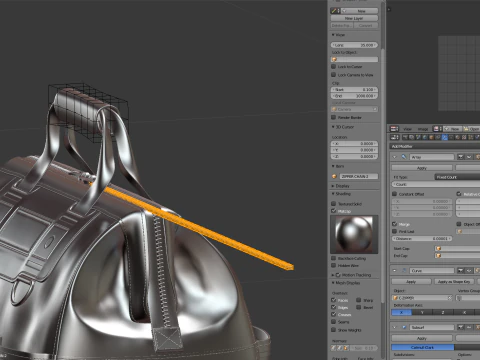Viewport: 480px width, 360px height.
Task: Toggle Array modifier render visibility camera icon
Action: click(461, 157)
